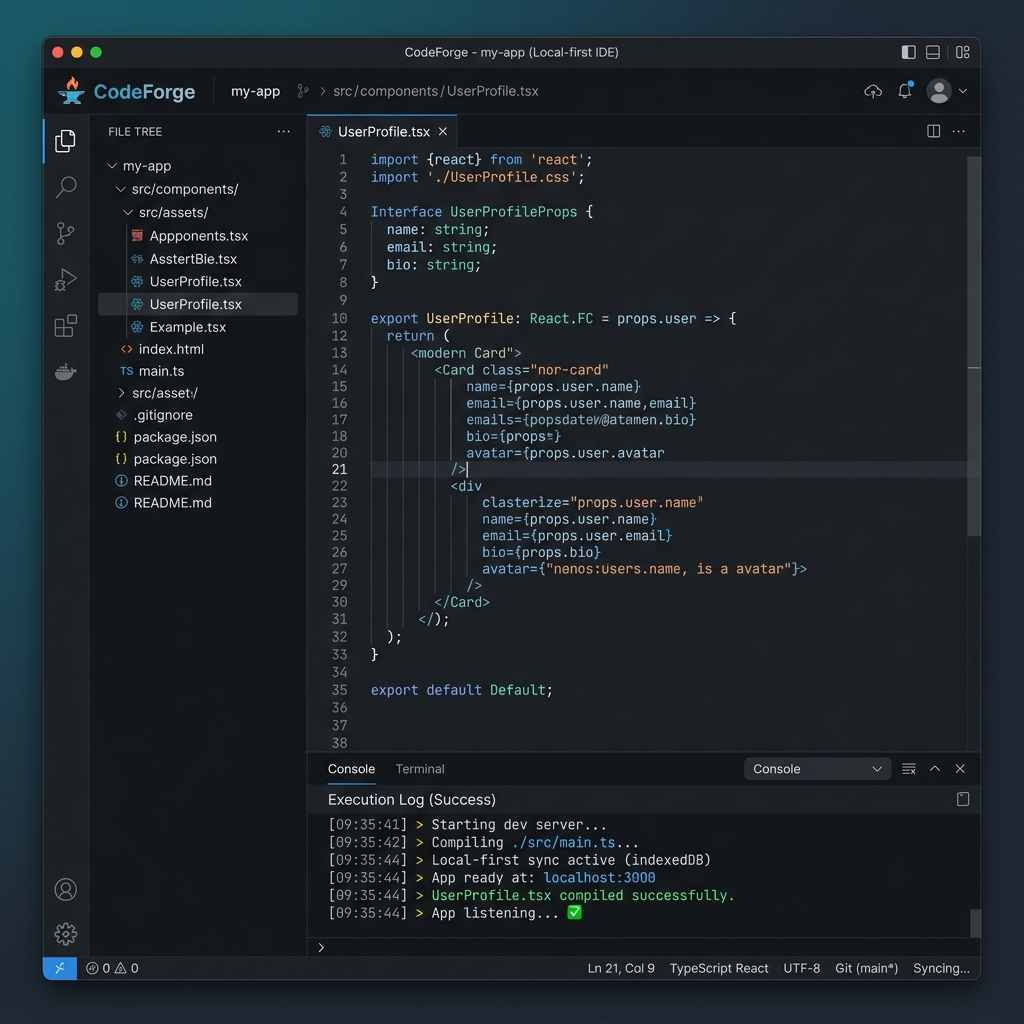Open editor more actions ellipsis

(959, 131)
